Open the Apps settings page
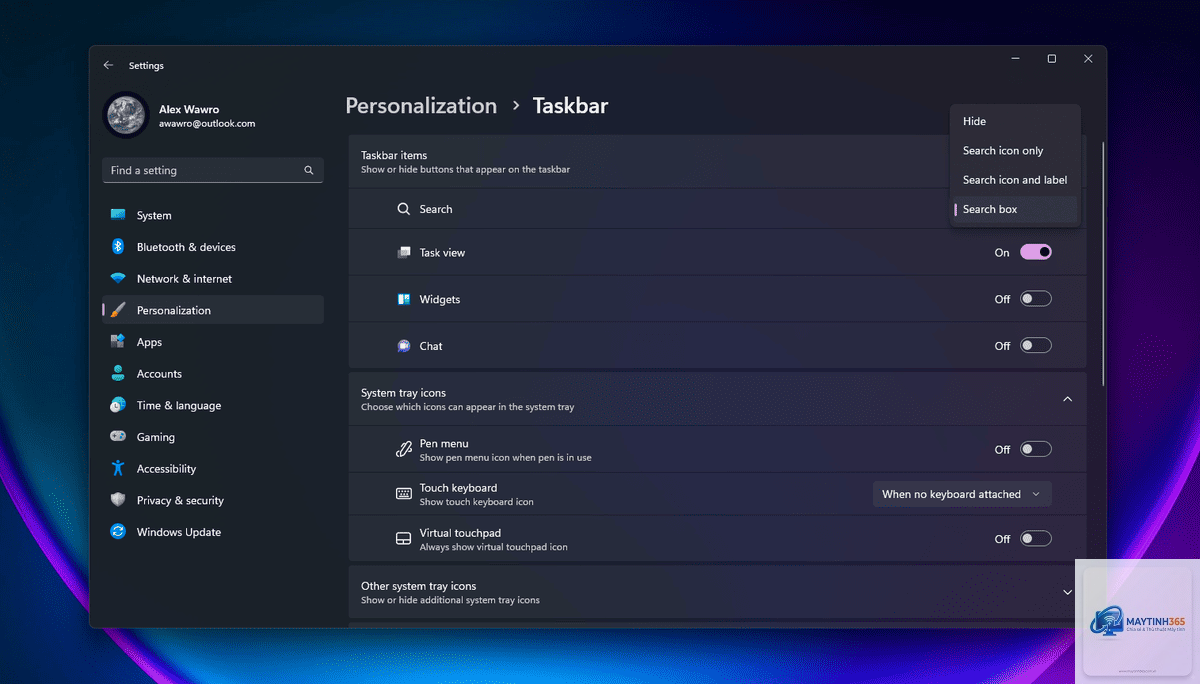 pyautogui.click(x=213, y=342)
